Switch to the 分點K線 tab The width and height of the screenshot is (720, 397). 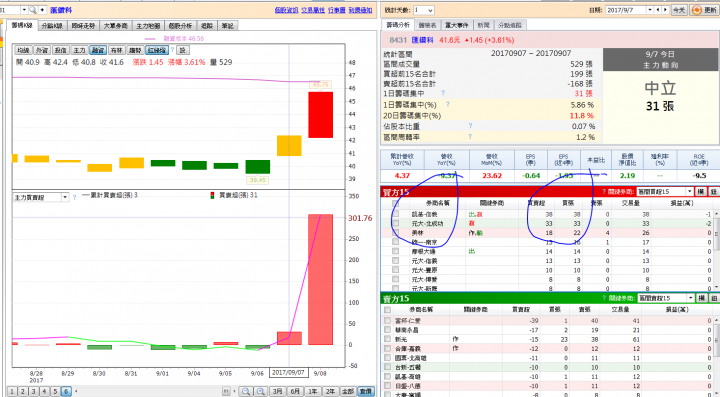pyautogui.click(x=52, y=26)
